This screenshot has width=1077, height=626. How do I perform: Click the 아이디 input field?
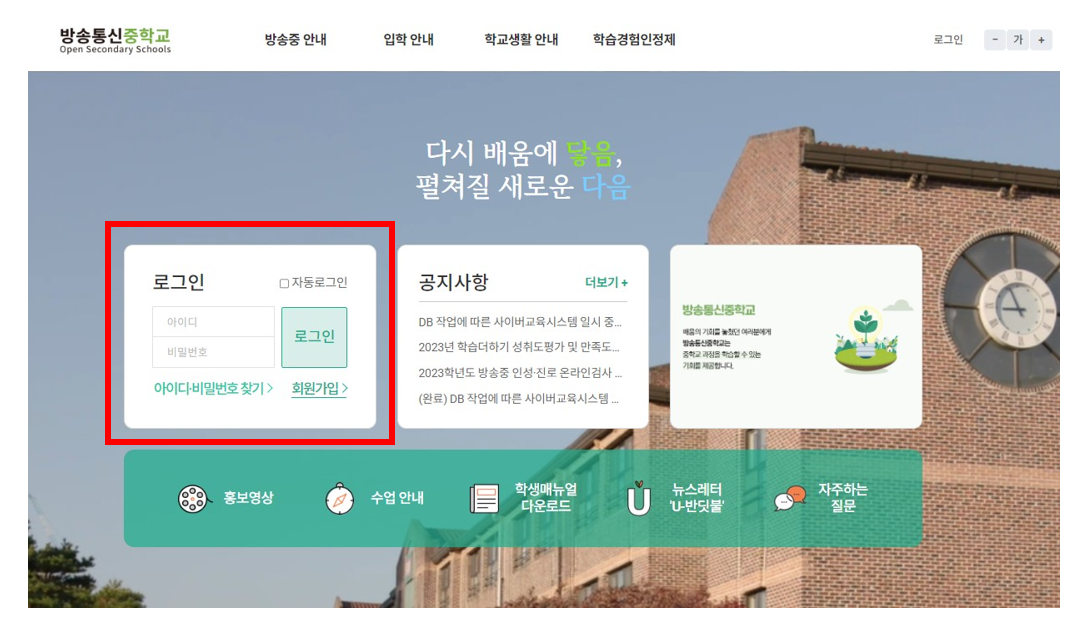213,322
